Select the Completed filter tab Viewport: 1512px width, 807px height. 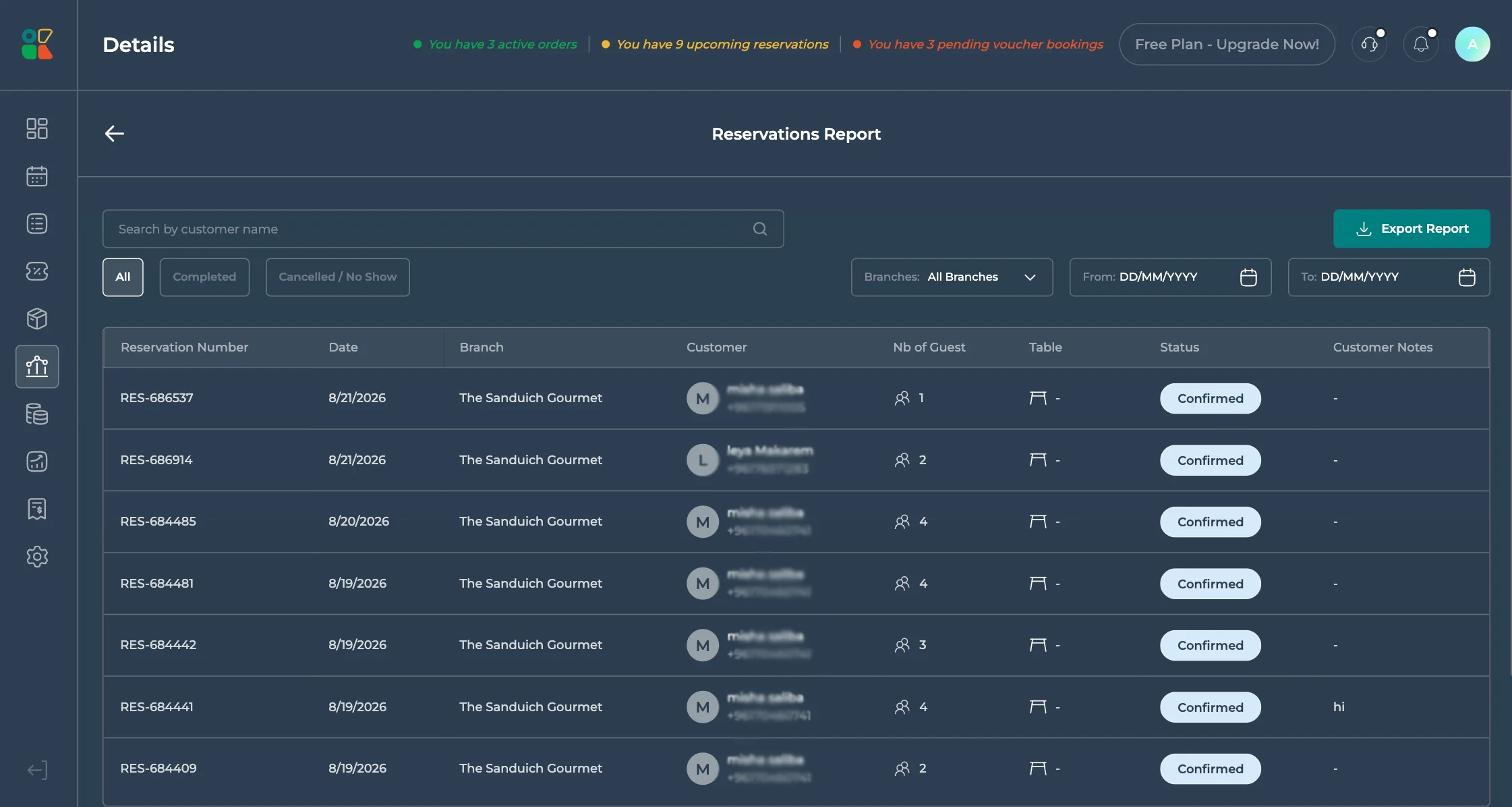pos(204,277)
